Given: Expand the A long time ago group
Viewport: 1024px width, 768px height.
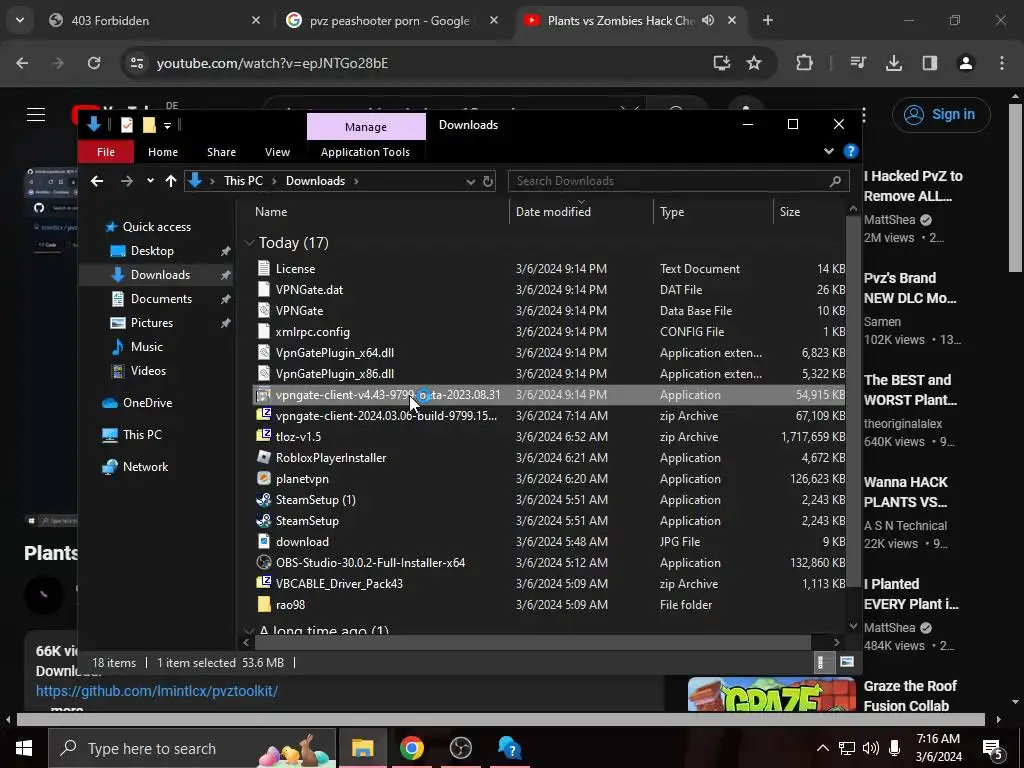Looking at the screenshot, I should (249, 630).
